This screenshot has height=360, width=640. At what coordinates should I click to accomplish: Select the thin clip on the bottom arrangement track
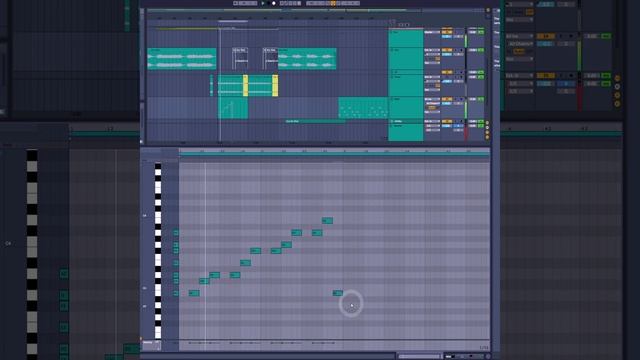(315, 121)
